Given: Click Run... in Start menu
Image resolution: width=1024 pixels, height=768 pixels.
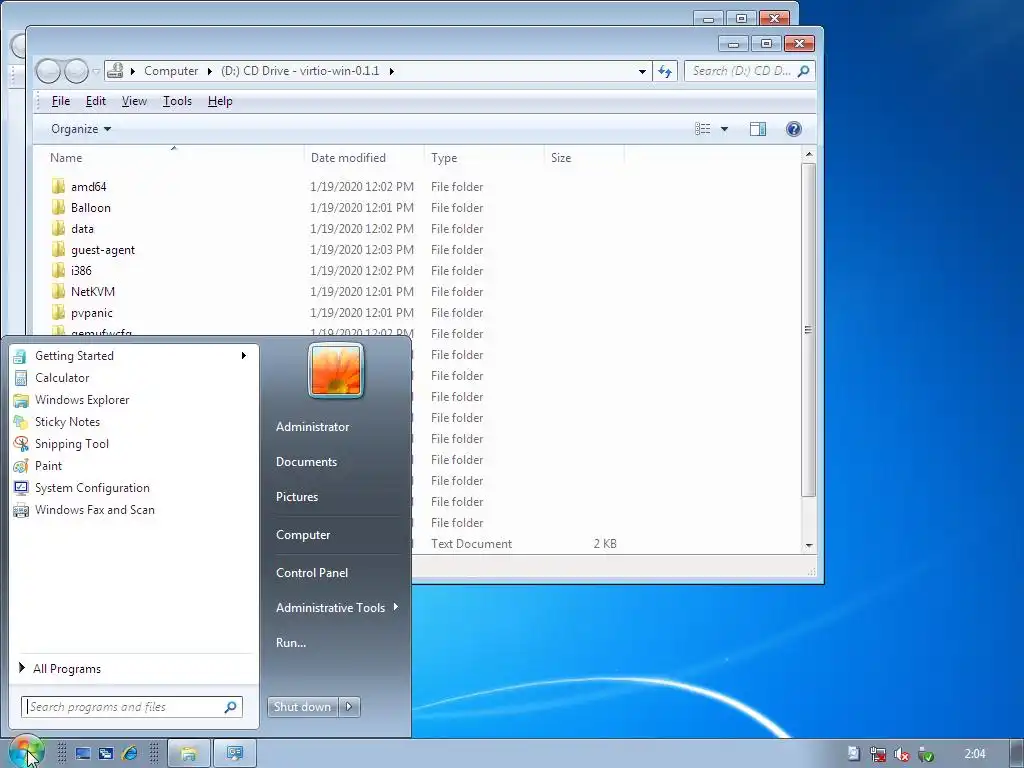Looking at the screenshot, I should (x=291, y=643).
